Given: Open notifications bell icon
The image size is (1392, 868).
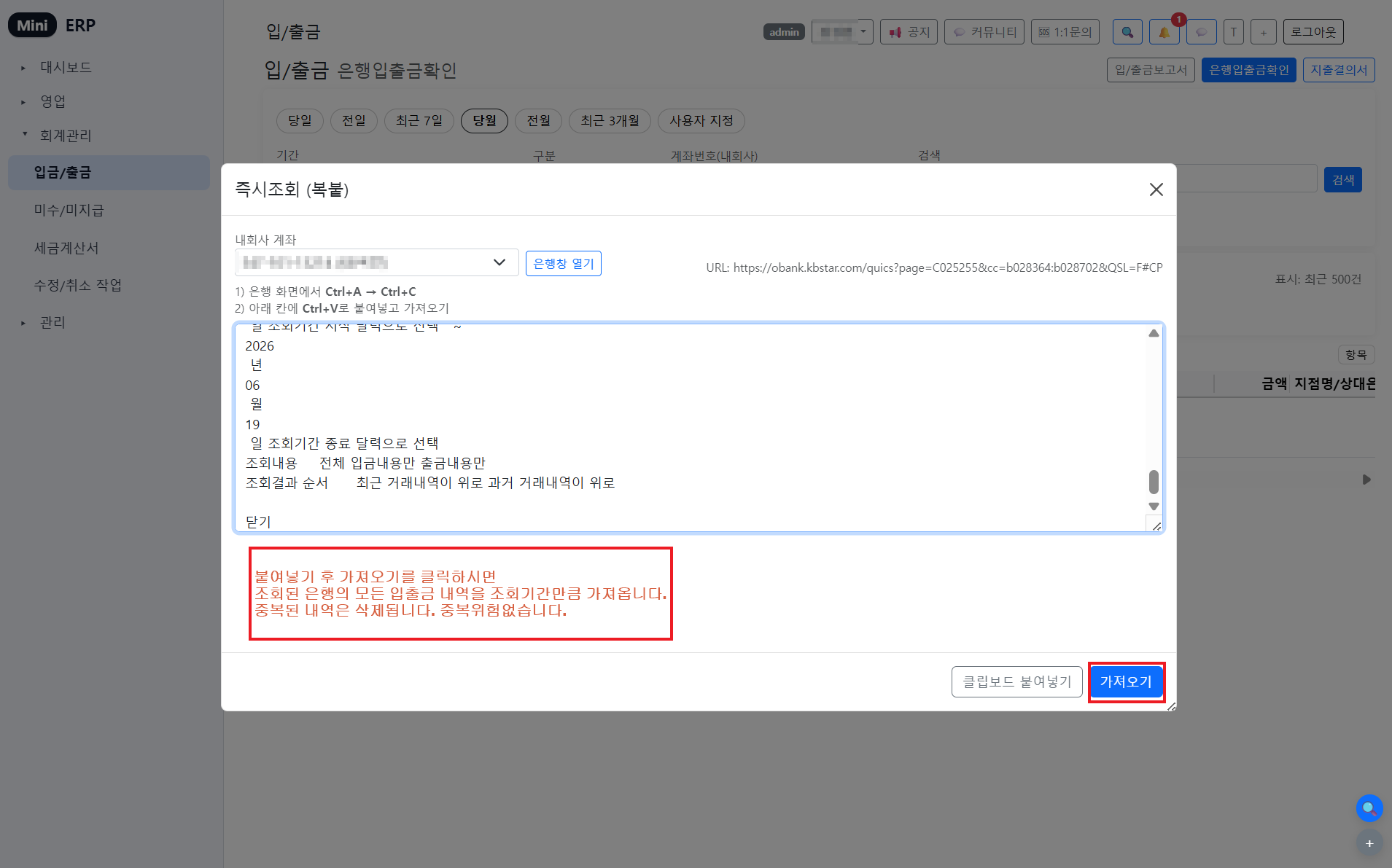Looking at the screenshot, I should (x=1164, y=32).
